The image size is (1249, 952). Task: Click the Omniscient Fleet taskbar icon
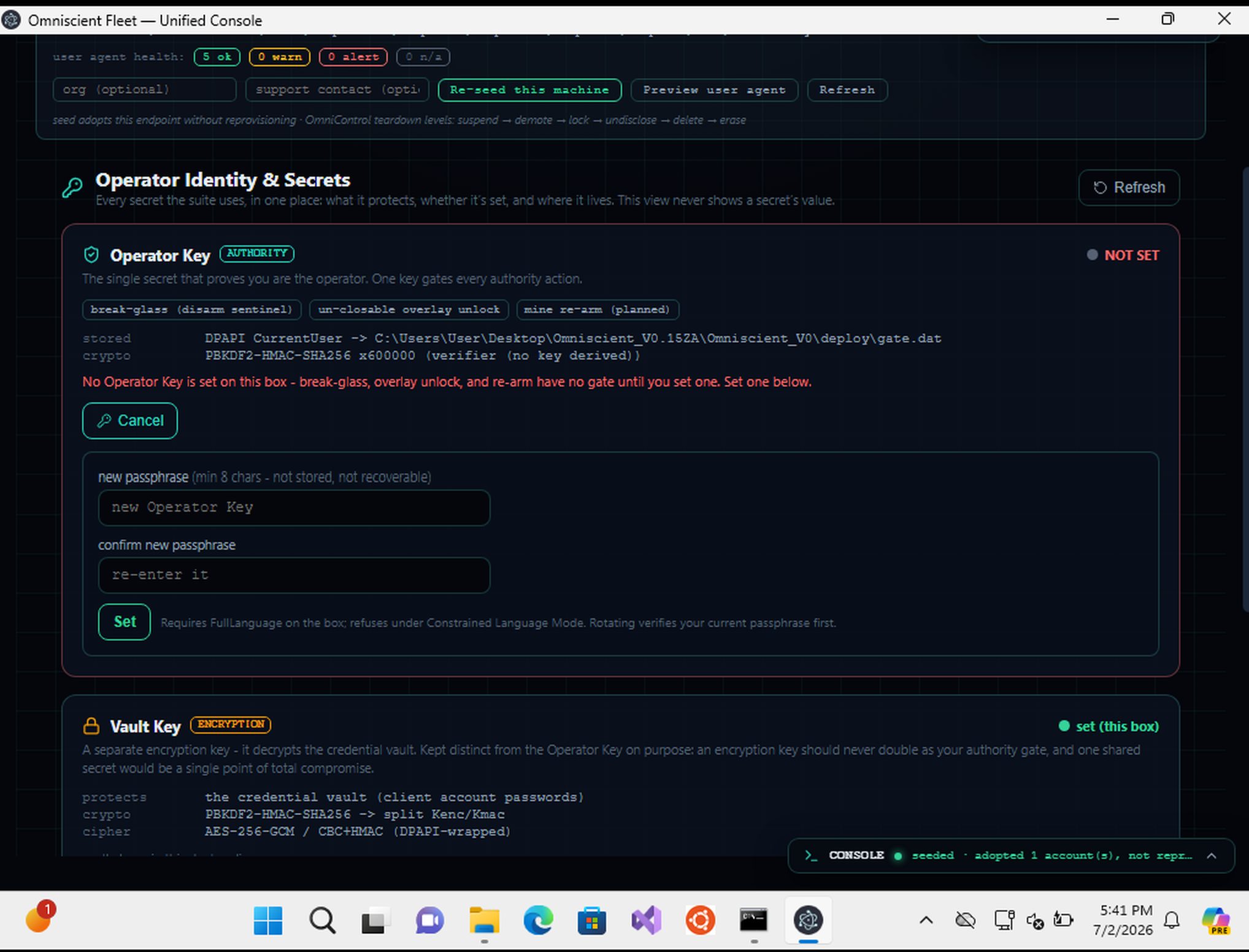click(808, 920)
